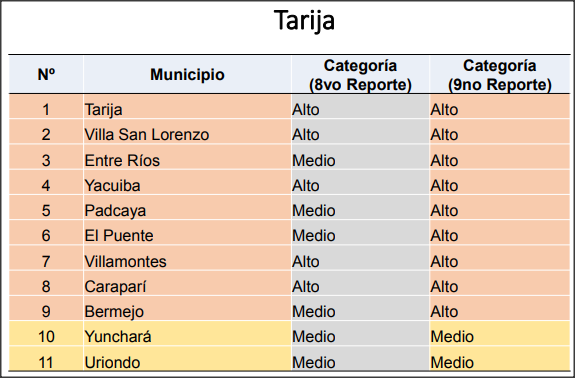
Task: Select Entre Ríos 8vo Reporte Medio cell
Action: (x=360, y=160)
